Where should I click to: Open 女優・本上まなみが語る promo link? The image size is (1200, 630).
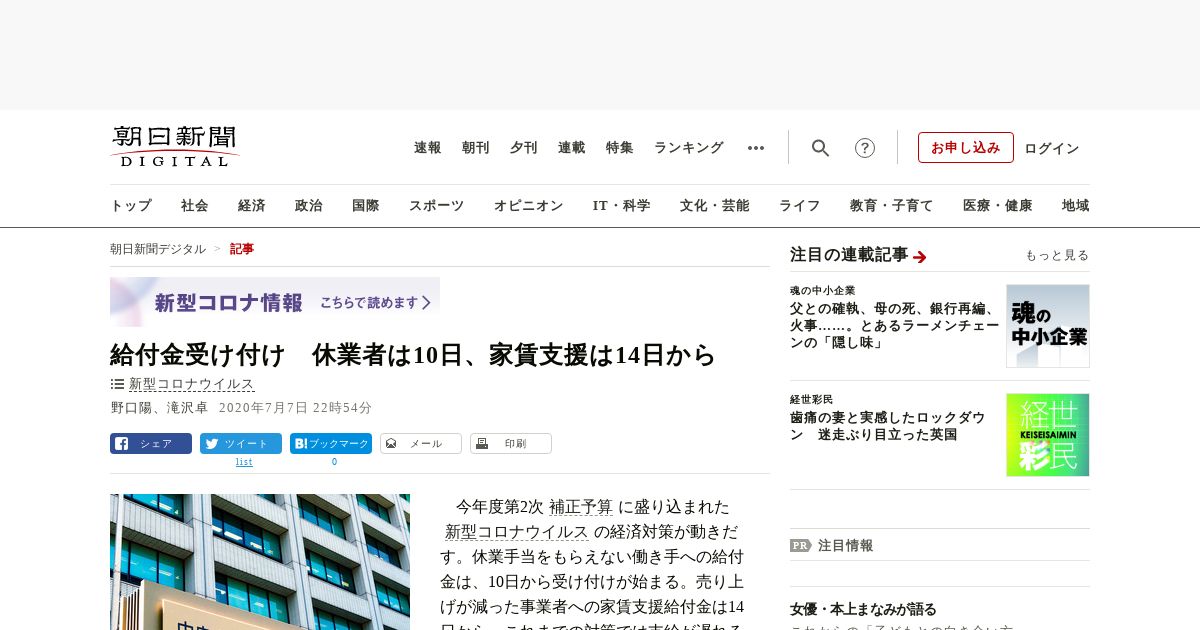click(x=863, y=609)
